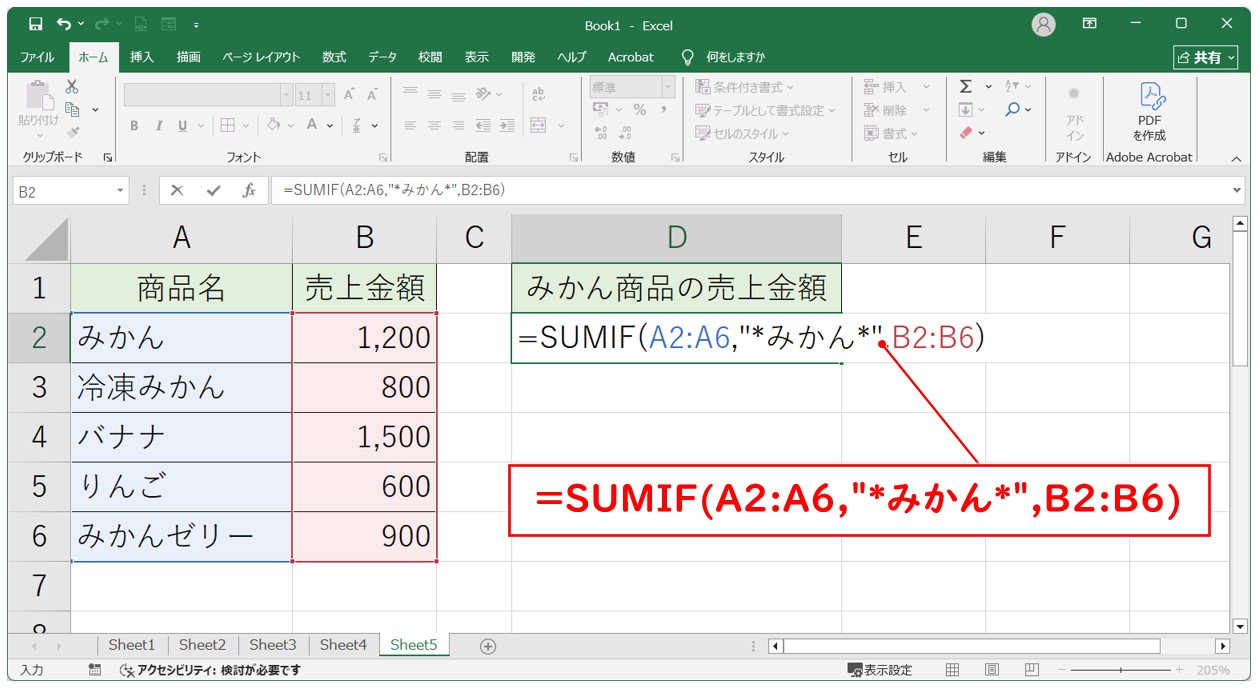Image resolution: width=1259 pixels, height=688 pixels.
Task: Click the Cut scissors icon
Action: coord(72,87)
